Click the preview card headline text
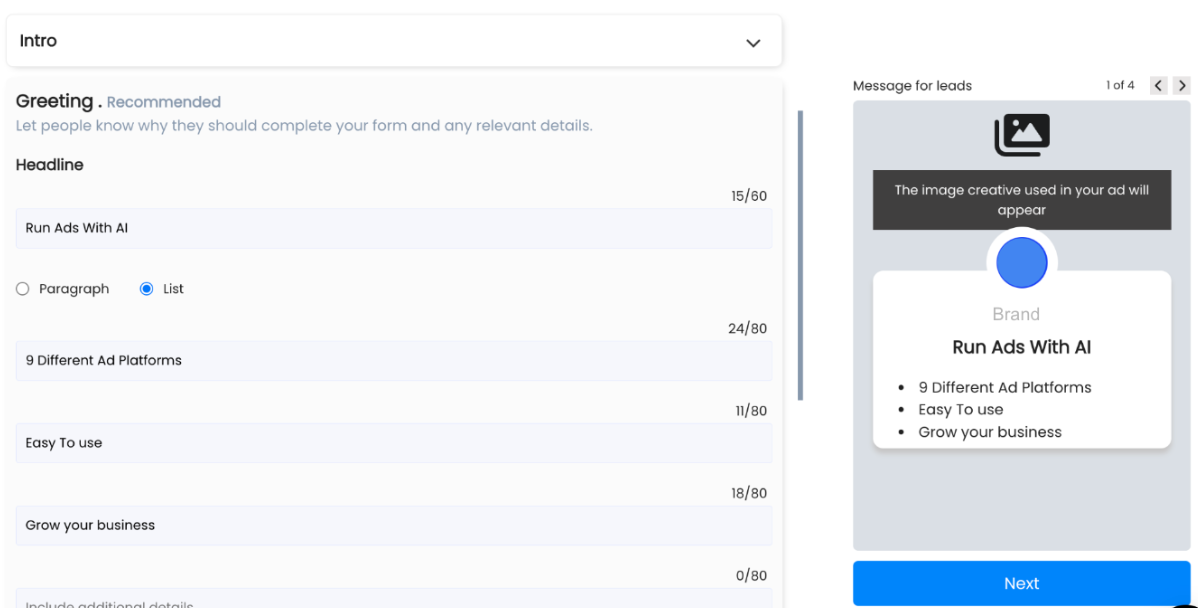Screen dimensions: 1198x616 tap(1021, 348)
